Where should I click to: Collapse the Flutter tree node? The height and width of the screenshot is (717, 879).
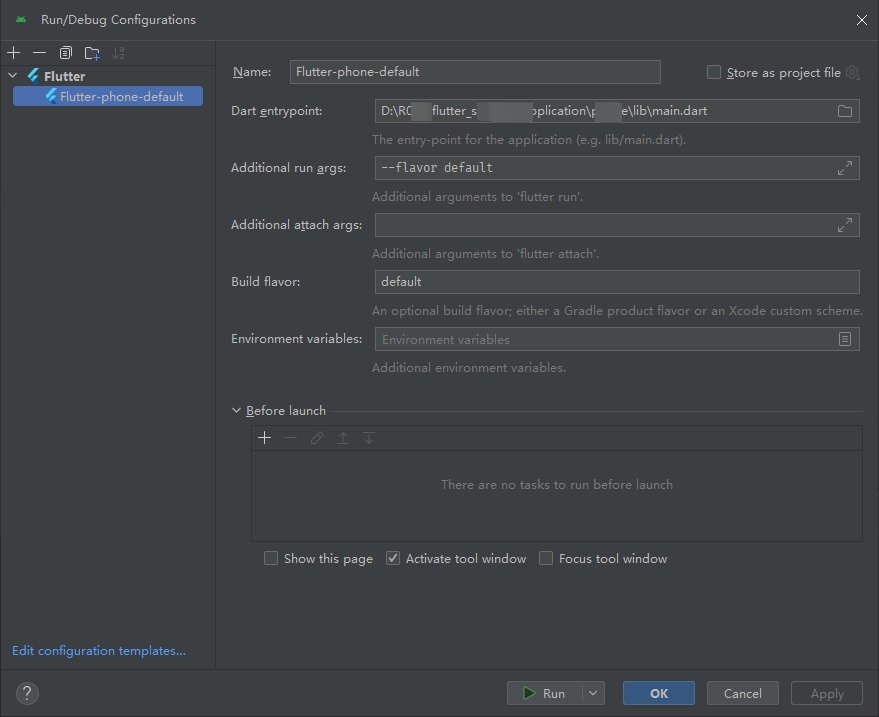coord(13,76)
